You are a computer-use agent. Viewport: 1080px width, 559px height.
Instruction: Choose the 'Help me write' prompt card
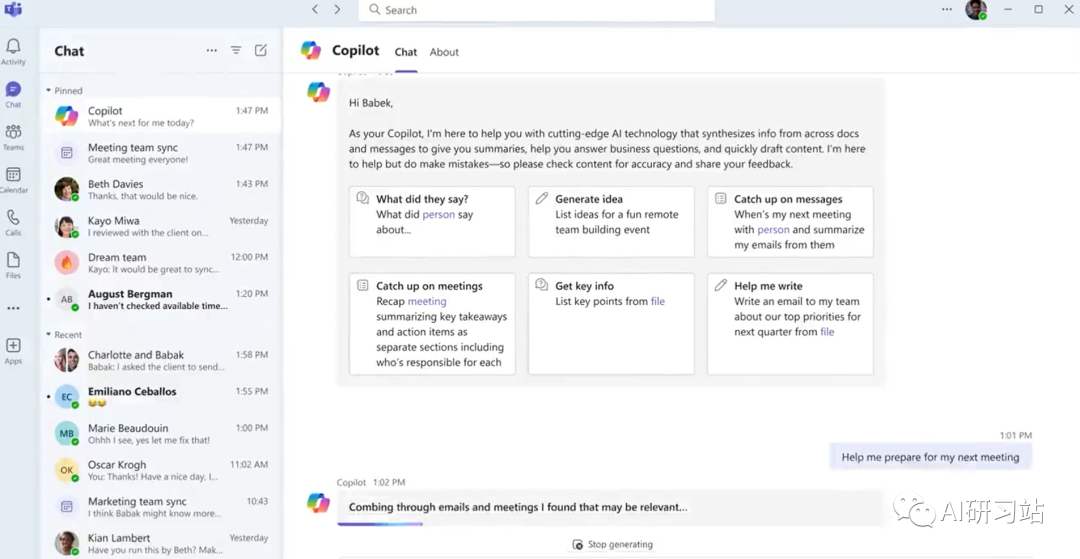point(790,324)
